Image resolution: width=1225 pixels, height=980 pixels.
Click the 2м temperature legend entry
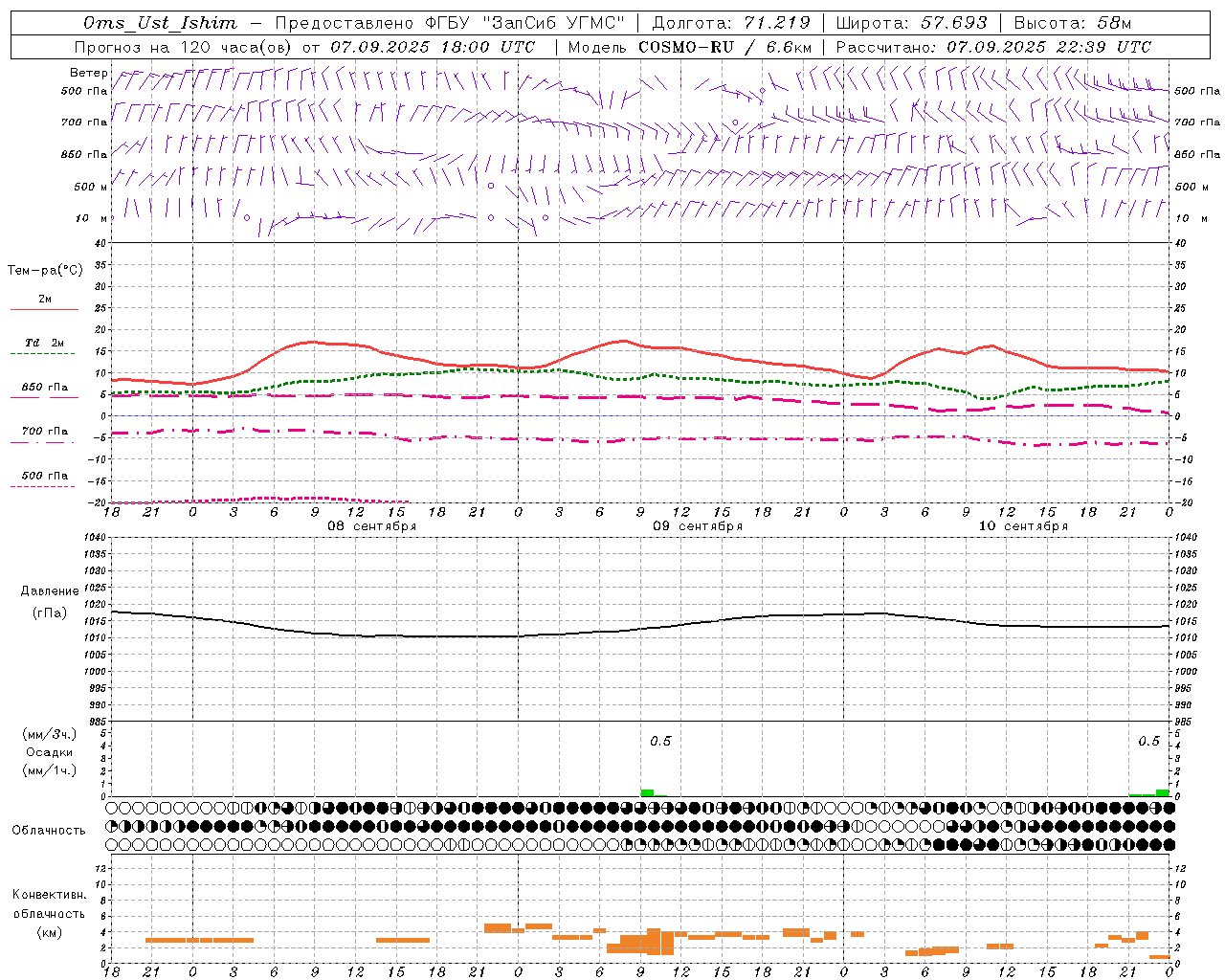click(x=44, y=299)
